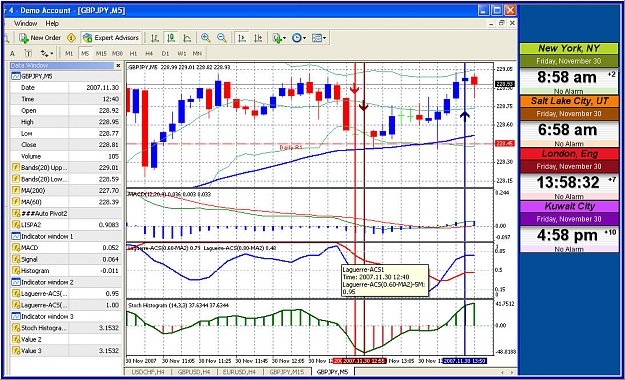Click the MACD indicator icon
Screen dimensions: 625x380
16,248
